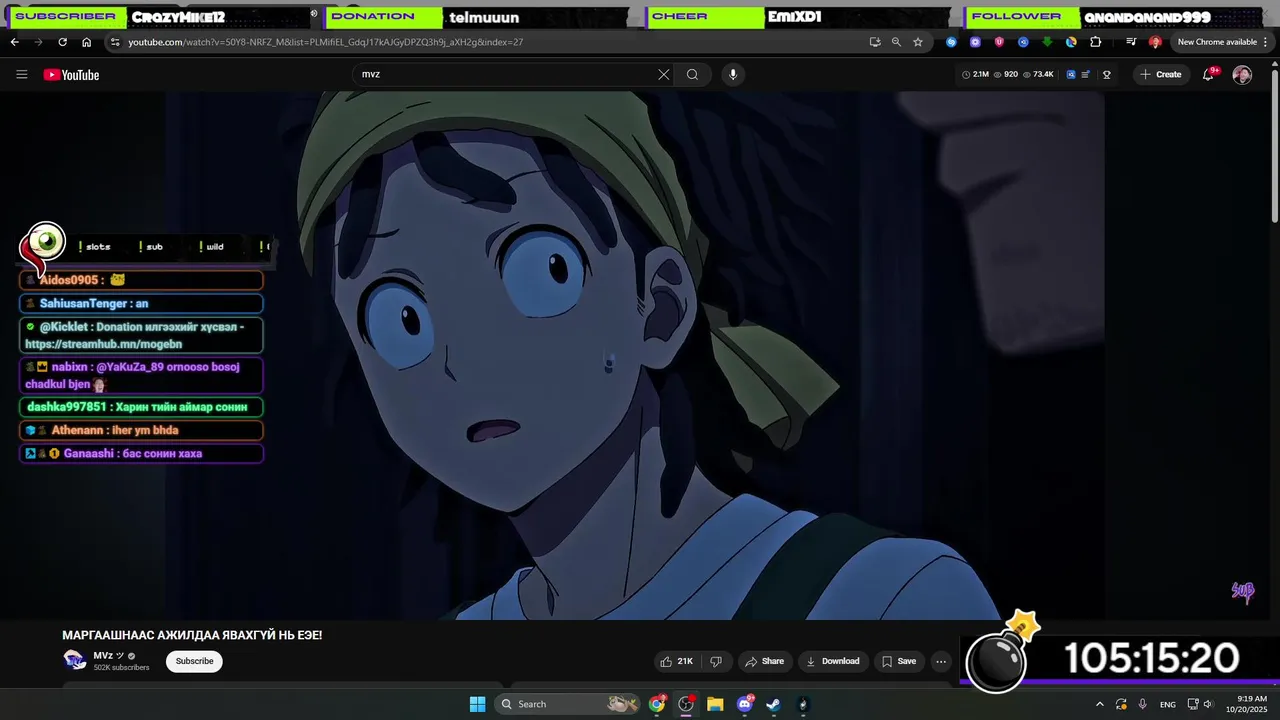Subscribe to the MVz channel
Image resolution: width=1280 pixels, height=720 pixels.
coord(194,661)
